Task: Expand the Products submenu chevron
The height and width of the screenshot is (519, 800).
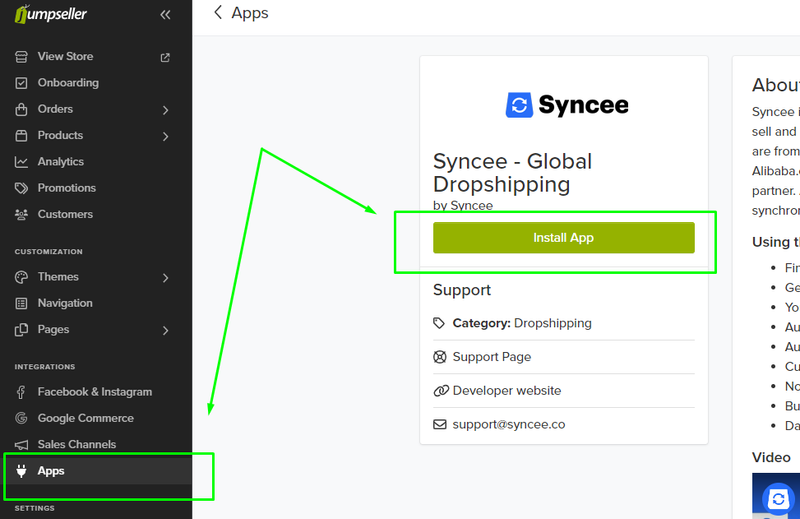Action: click(x=165, y=136)
